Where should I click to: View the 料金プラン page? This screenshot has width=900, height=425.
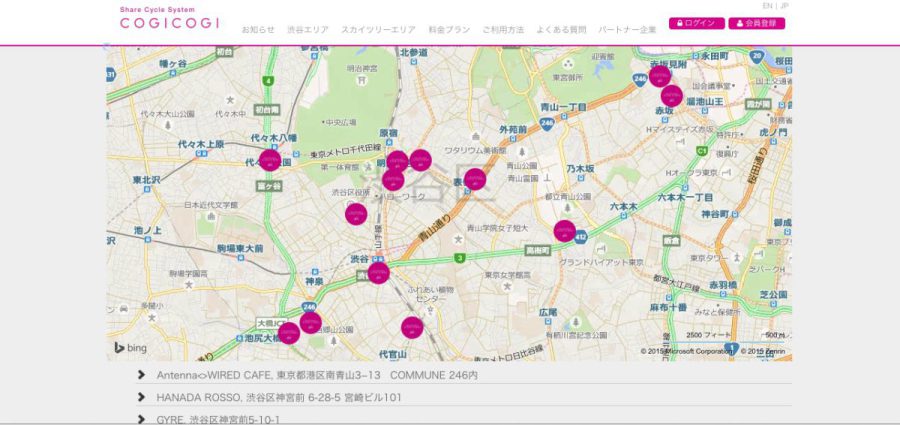449,30
